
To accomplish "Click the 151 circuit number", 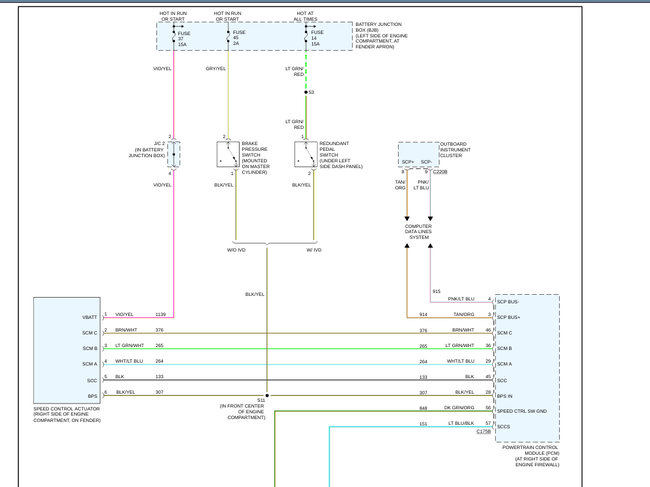I will point(423,424).
